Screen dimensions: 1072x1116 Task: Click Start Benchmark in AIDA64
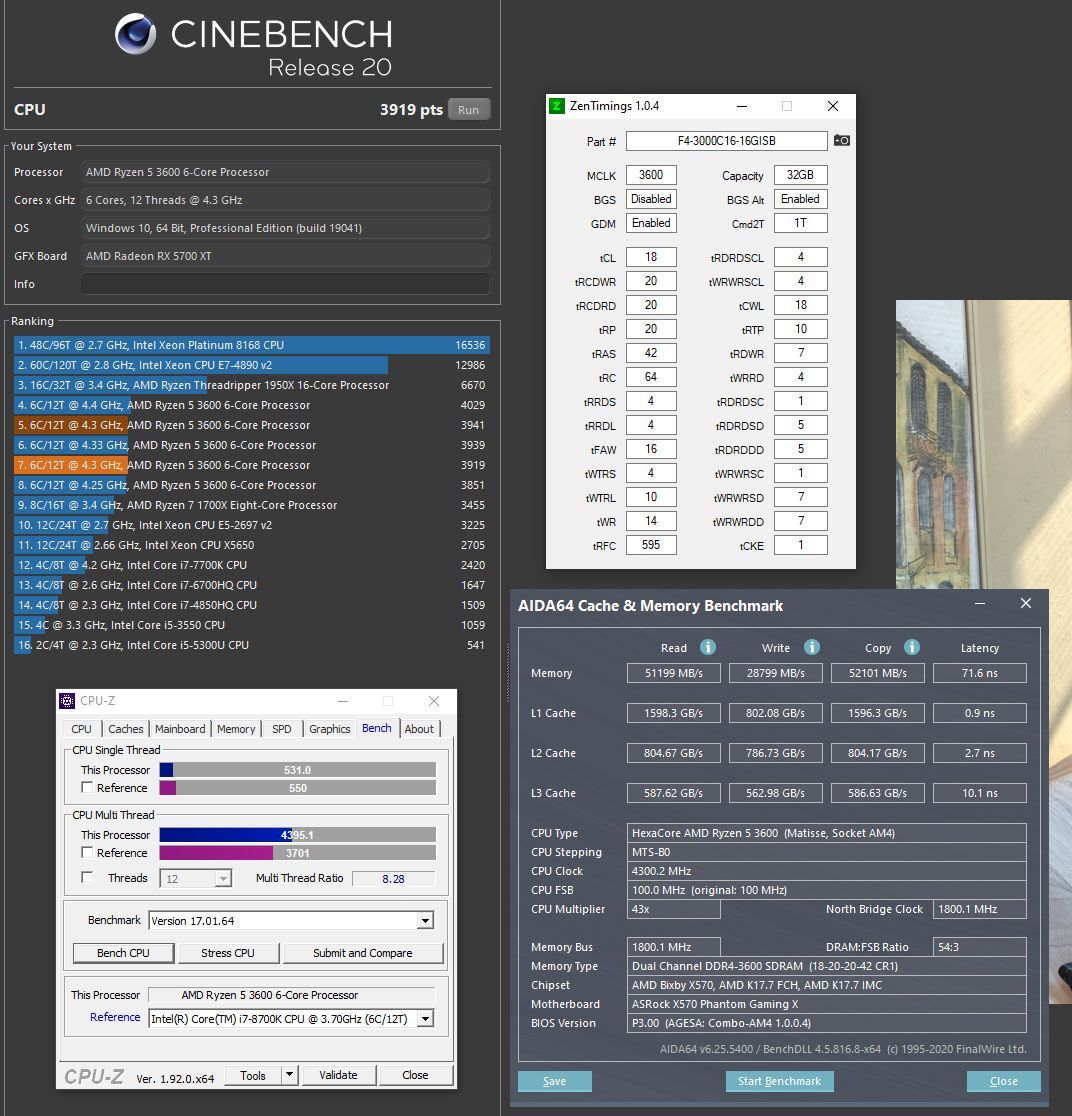779,1081
